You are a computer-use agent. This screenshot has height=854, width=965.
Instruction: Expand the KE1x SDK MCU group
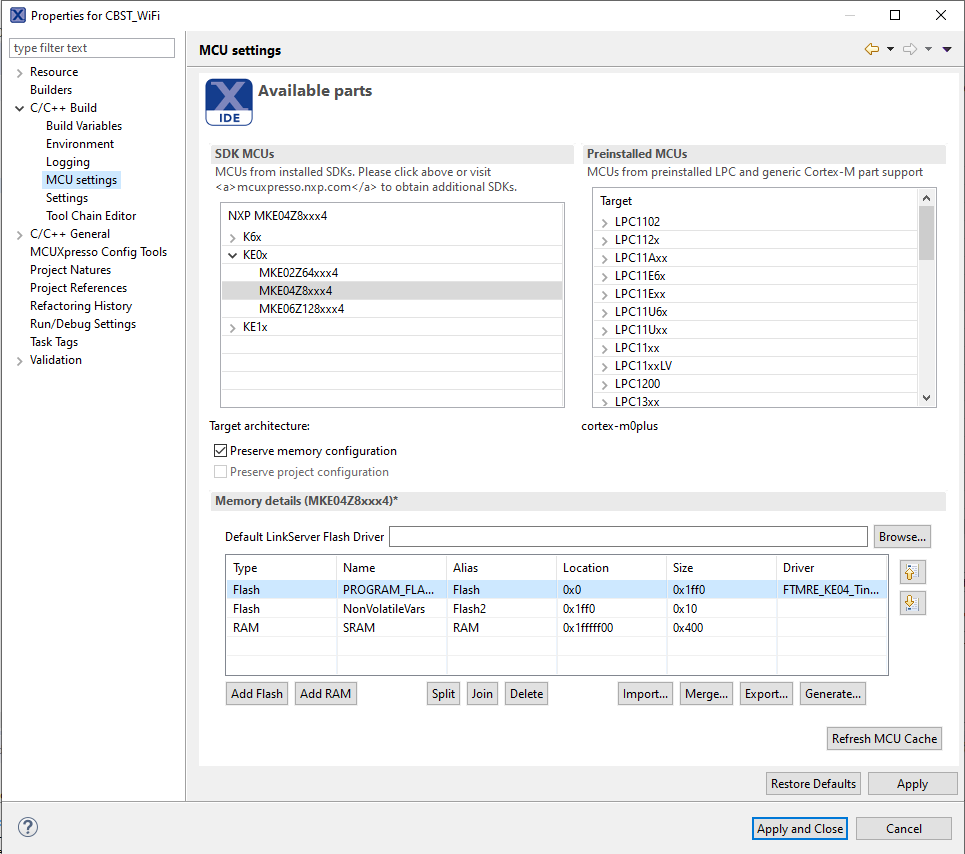coord(232,327)
